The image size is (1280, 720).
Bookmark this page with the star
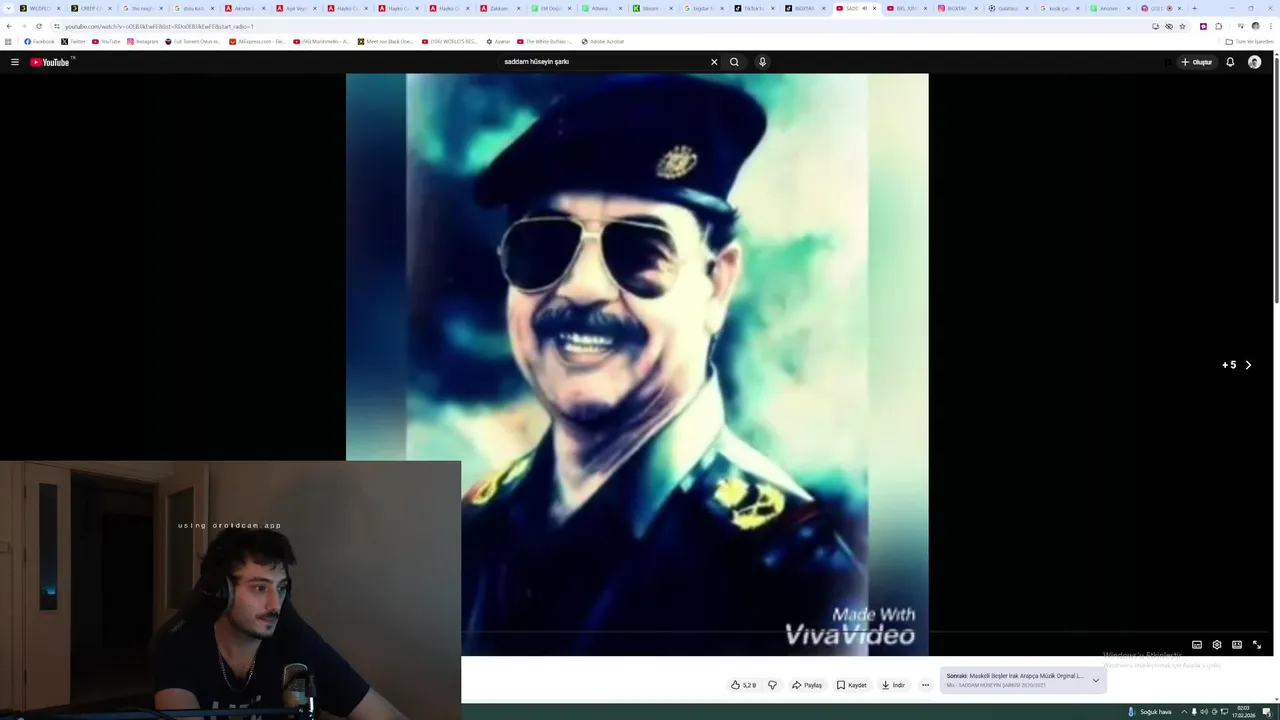pos(1182,26)
